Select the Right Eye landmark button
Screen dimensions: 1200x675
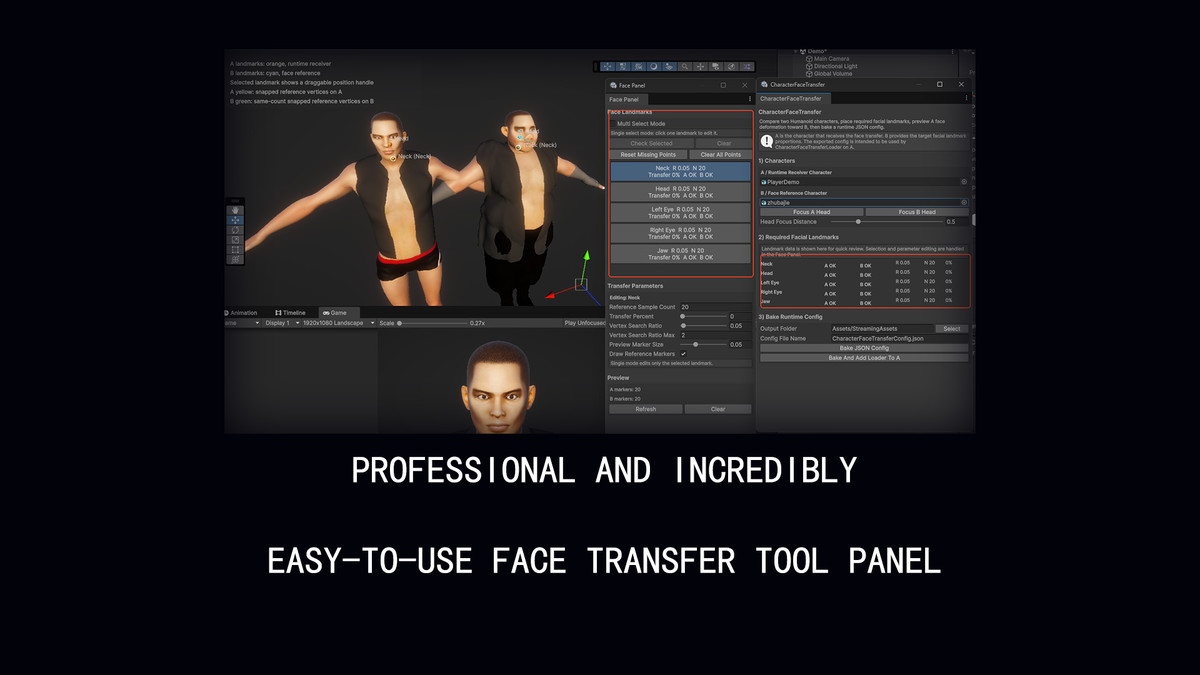click(x=680, y=233)
